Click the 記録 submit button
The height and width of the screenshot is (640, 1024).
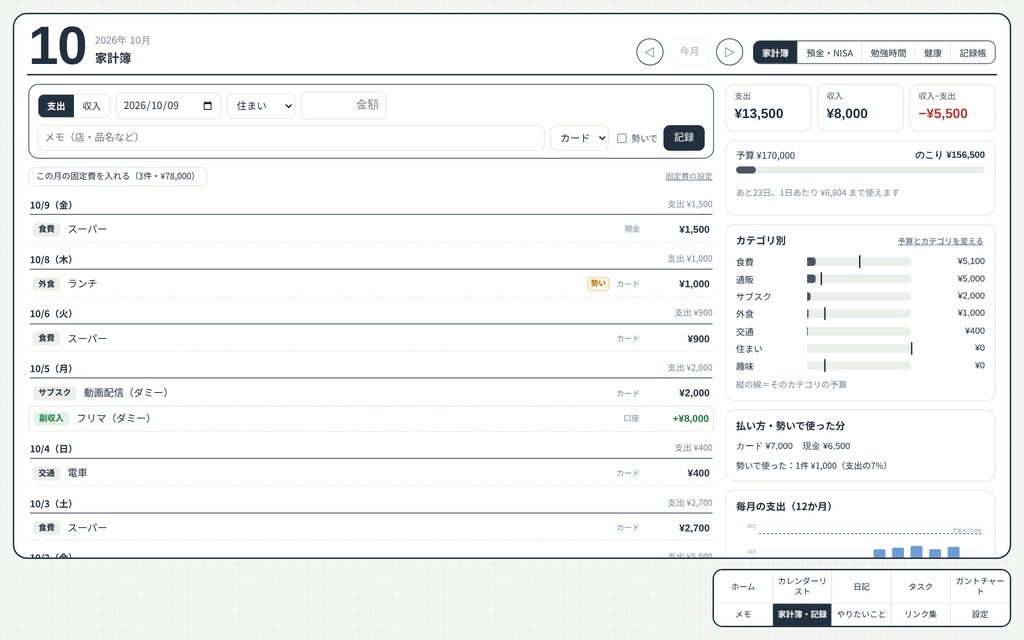click(x=684, y=138)
